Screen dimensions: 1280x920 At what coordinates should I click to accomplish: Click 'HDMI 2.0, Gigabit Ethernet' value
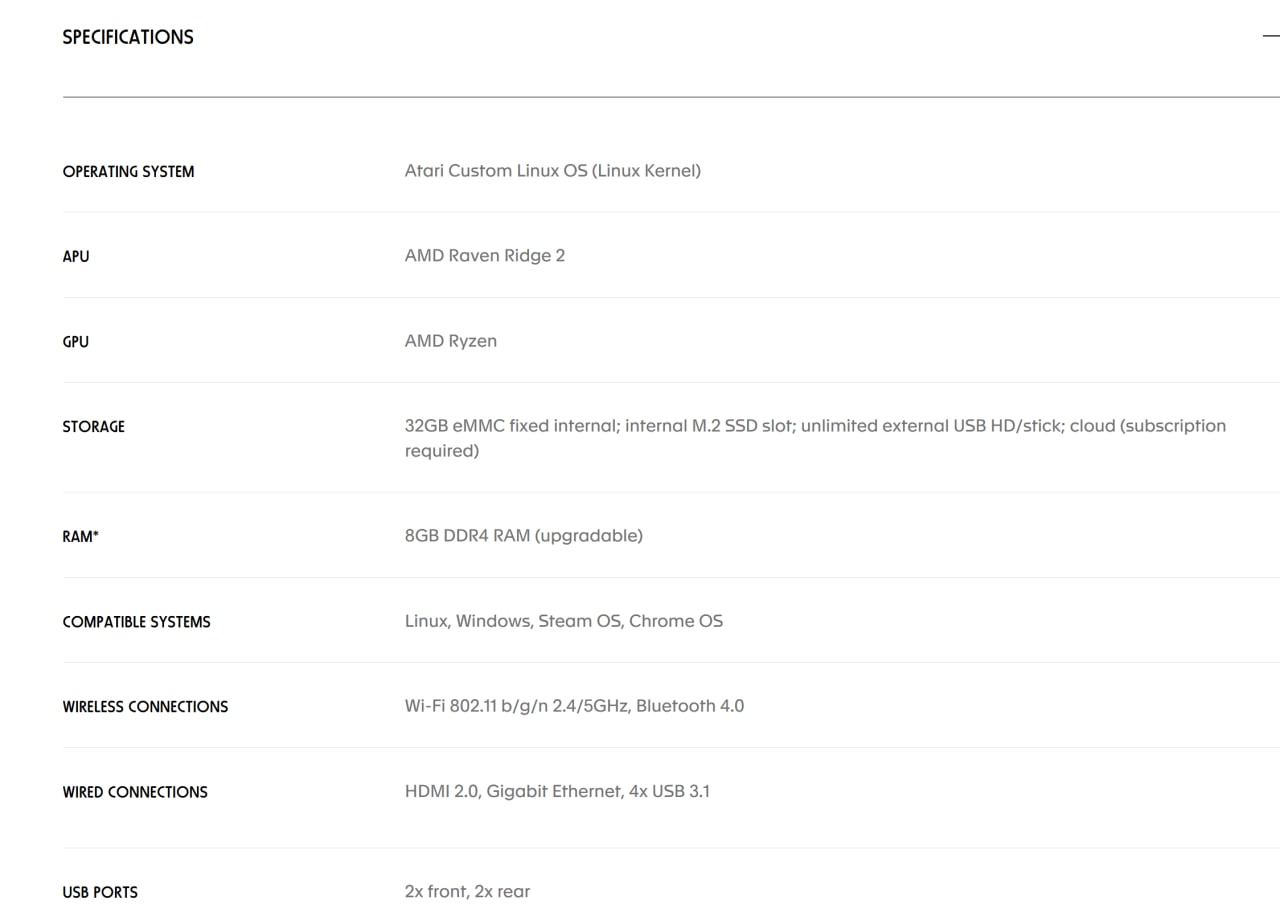pyautogui.click(x=557, y=791)
